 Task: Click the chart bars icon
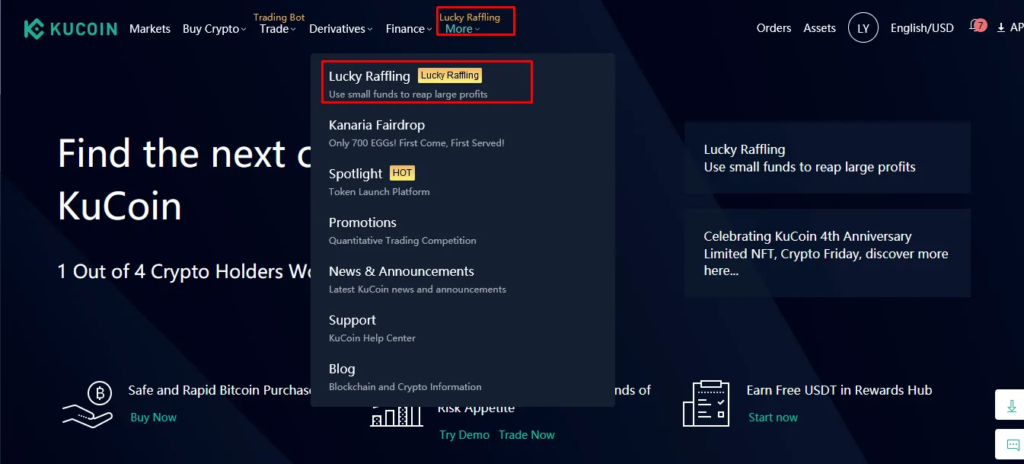(396, 417)
